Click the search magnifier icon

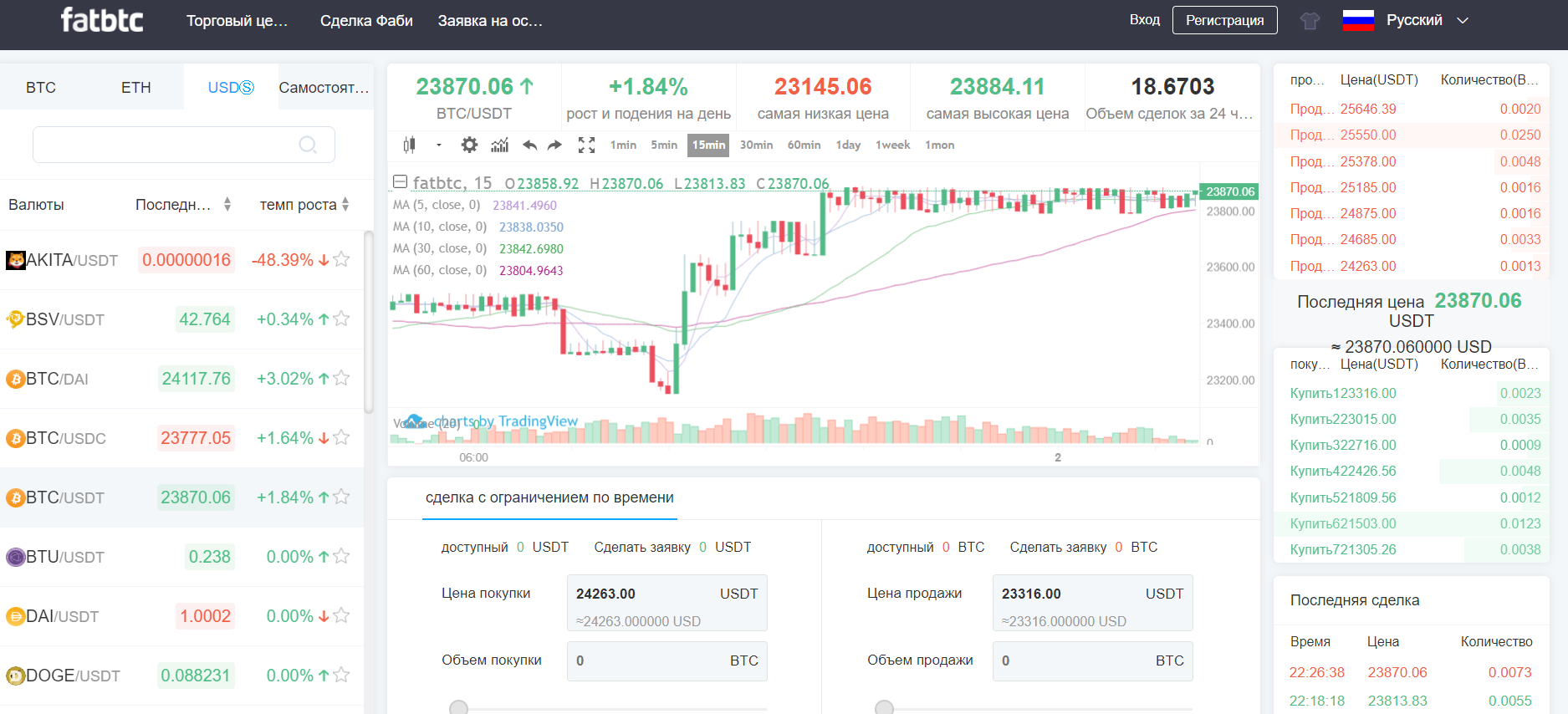(x=308, y=145)
